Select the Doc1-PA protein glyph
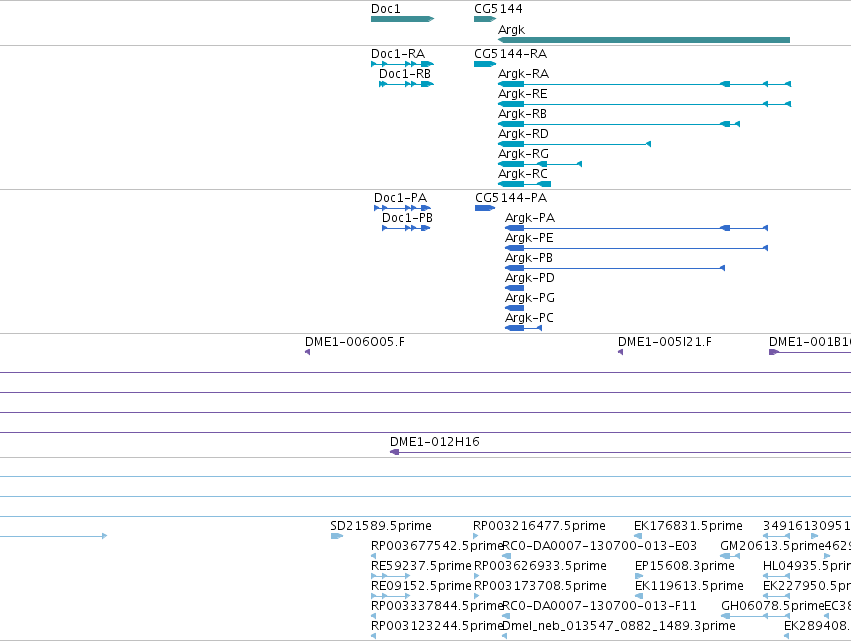This screenshot has width=851, height=641. click(x=402, y=208)
